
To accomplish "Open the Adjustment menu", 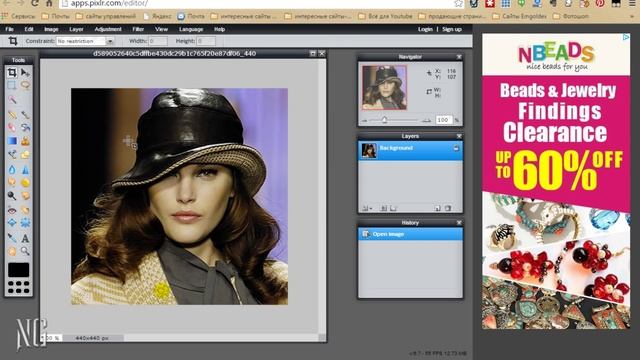I will (108, 29).
